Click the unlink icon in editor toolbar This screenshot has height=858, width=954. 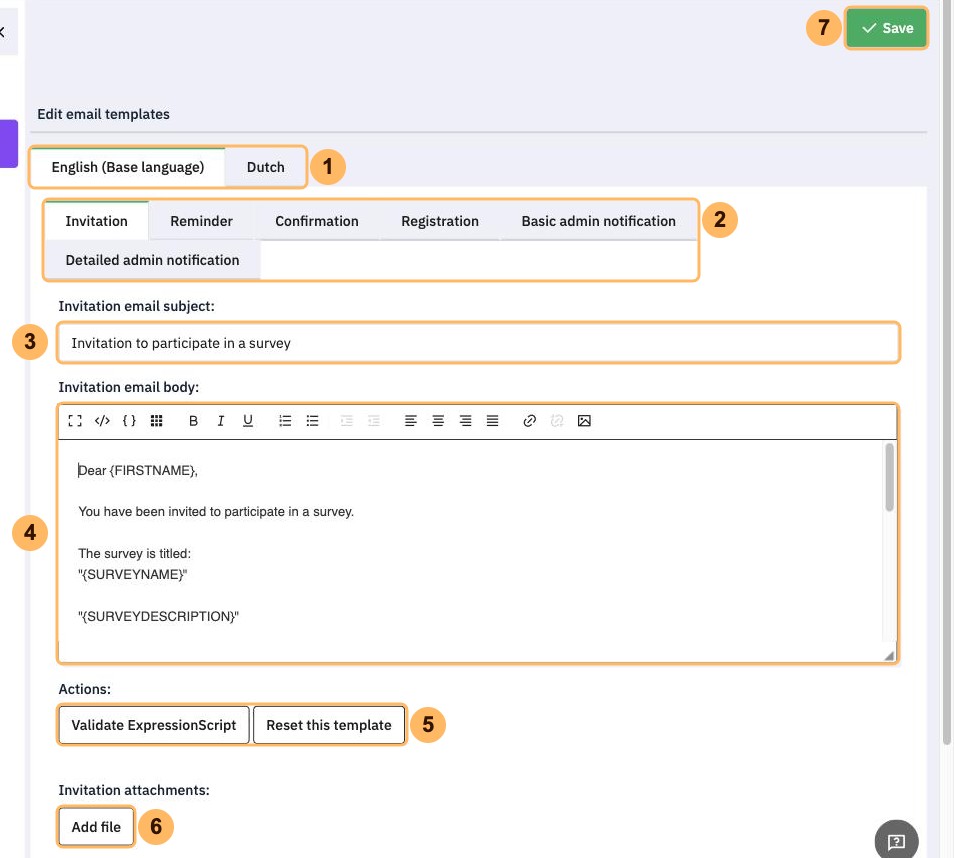[557, 420]
